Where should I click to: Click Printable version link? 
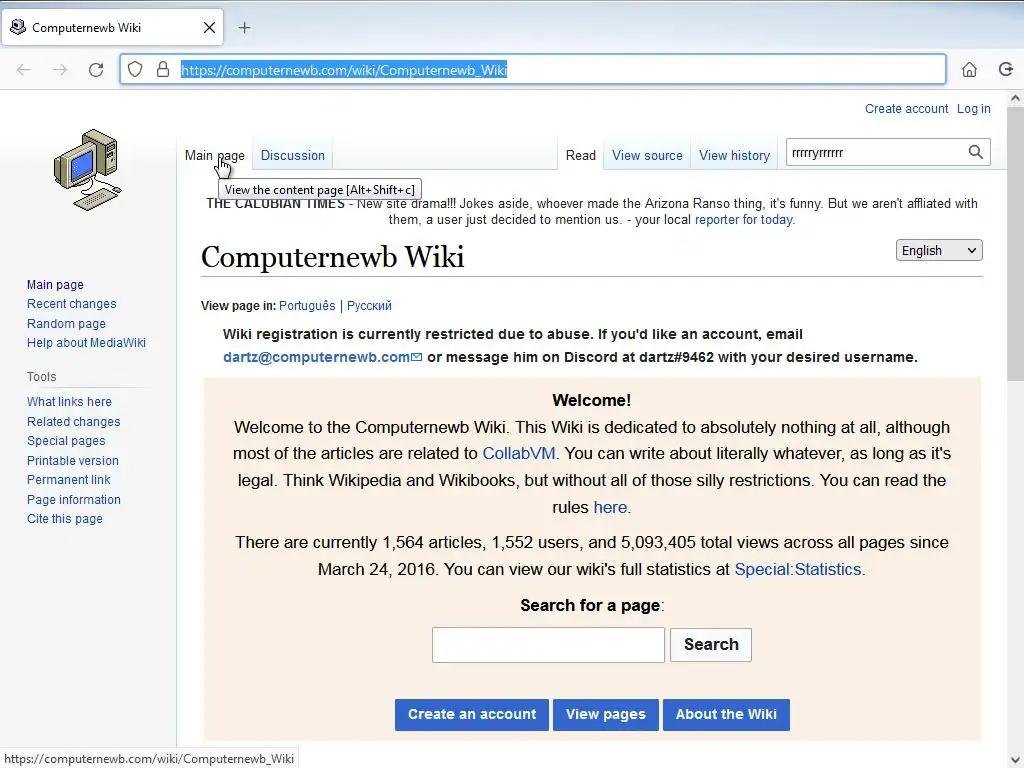coord(73,460)
